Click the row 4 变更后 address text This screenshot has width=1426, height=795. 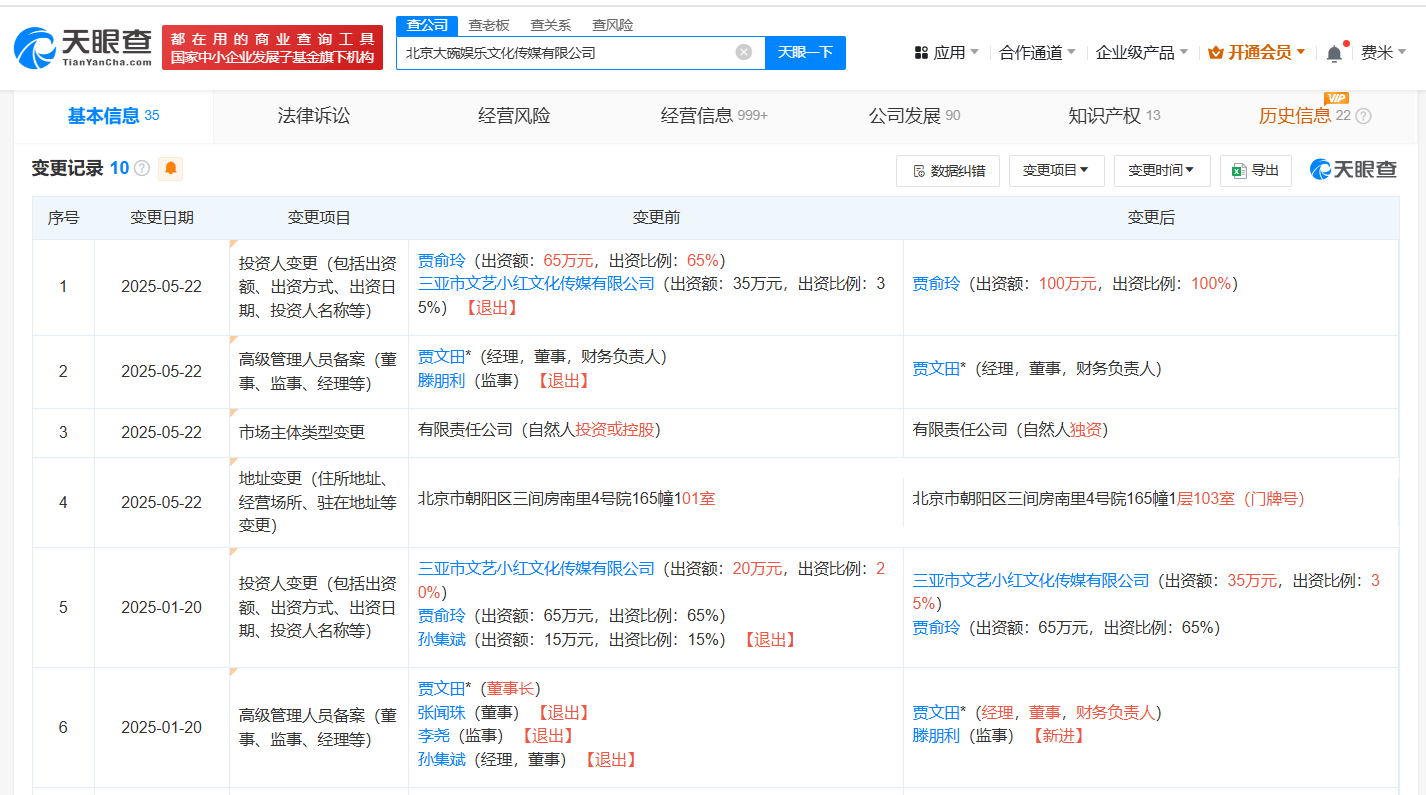(x=1109, y=498)
